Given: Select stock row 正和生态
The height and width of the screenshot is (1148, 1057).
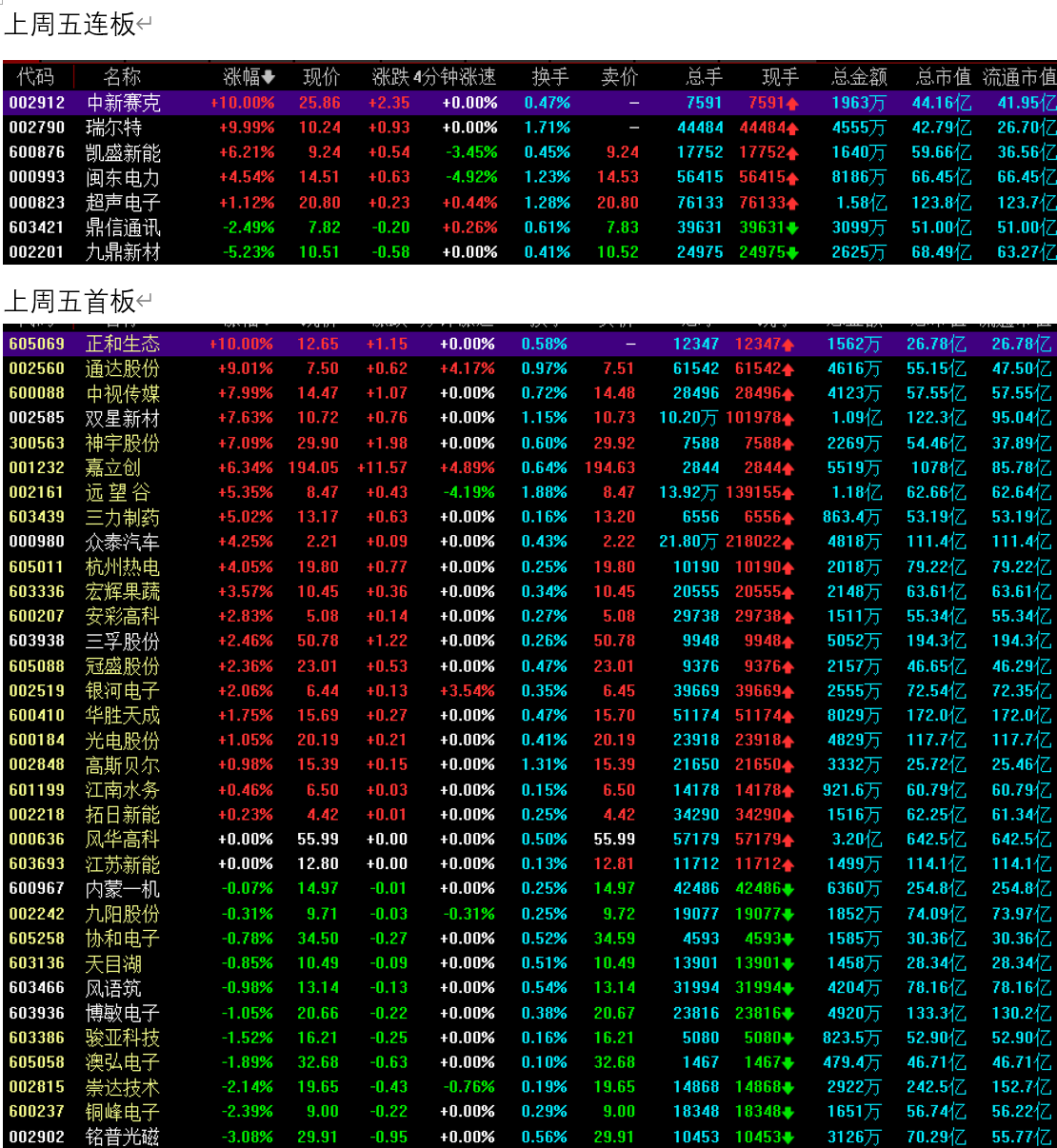Looking at the screenshot, I should (x=529, y=344).
